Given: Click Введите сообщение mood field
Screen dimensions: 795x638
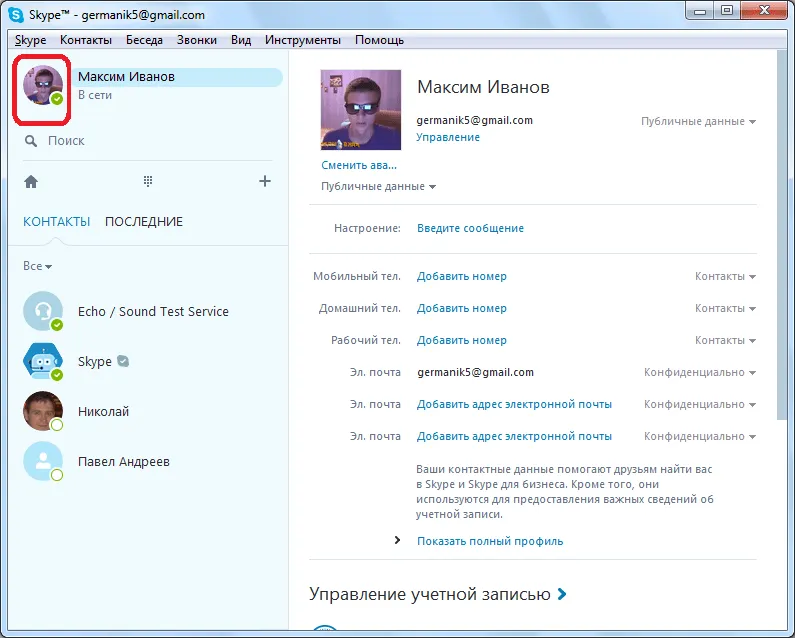Looking at the screenshot, I should tap(471, 228).
